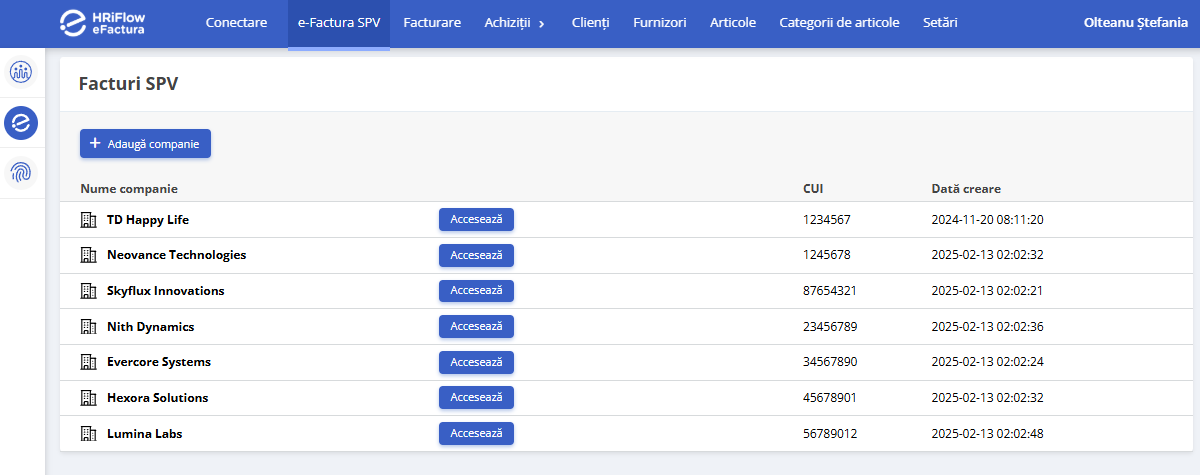
Task: Open the fingerprint sidebar icon
Action: tap(21, 172)
